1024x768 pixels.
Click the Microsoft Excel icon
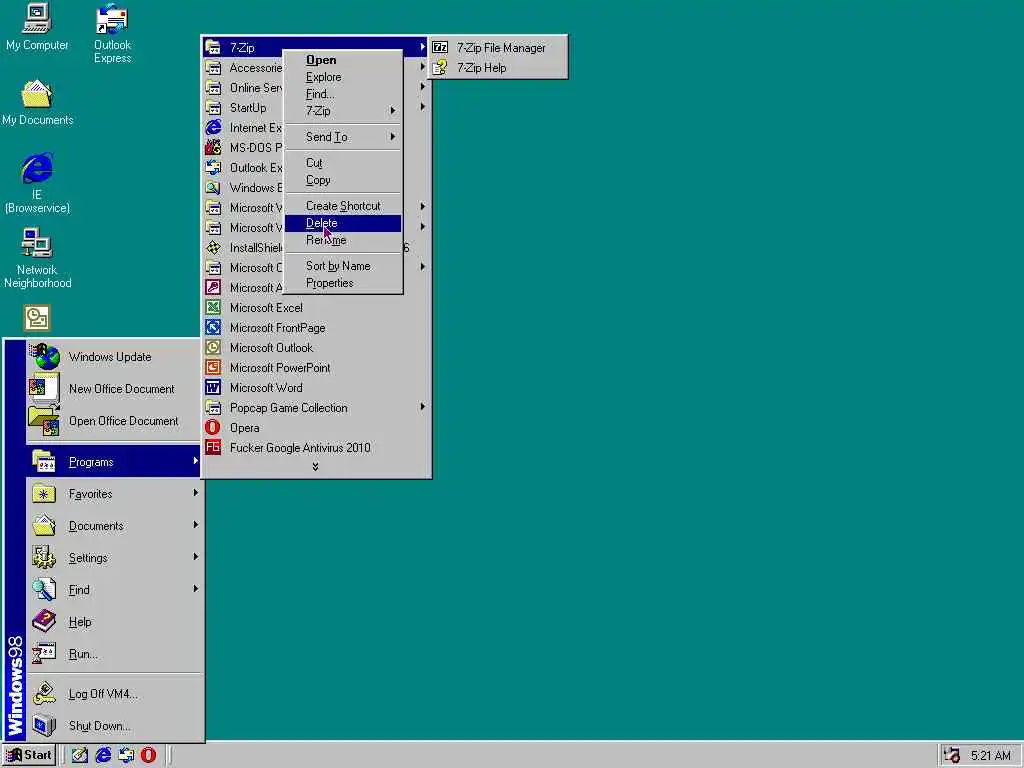tap(213, 308)
